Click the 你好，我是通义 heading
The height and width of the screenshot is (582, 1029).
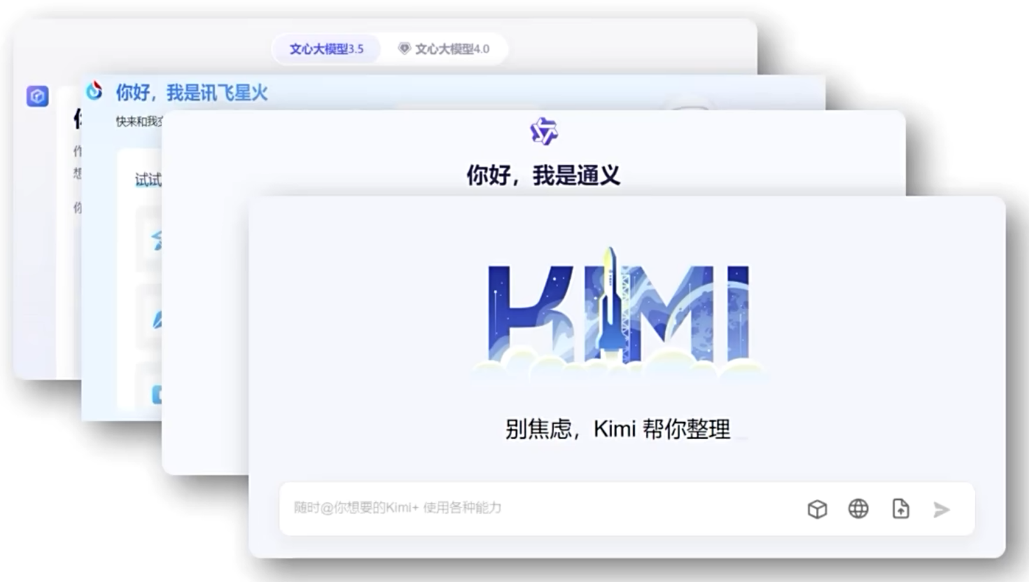click(x=543, y=175)
